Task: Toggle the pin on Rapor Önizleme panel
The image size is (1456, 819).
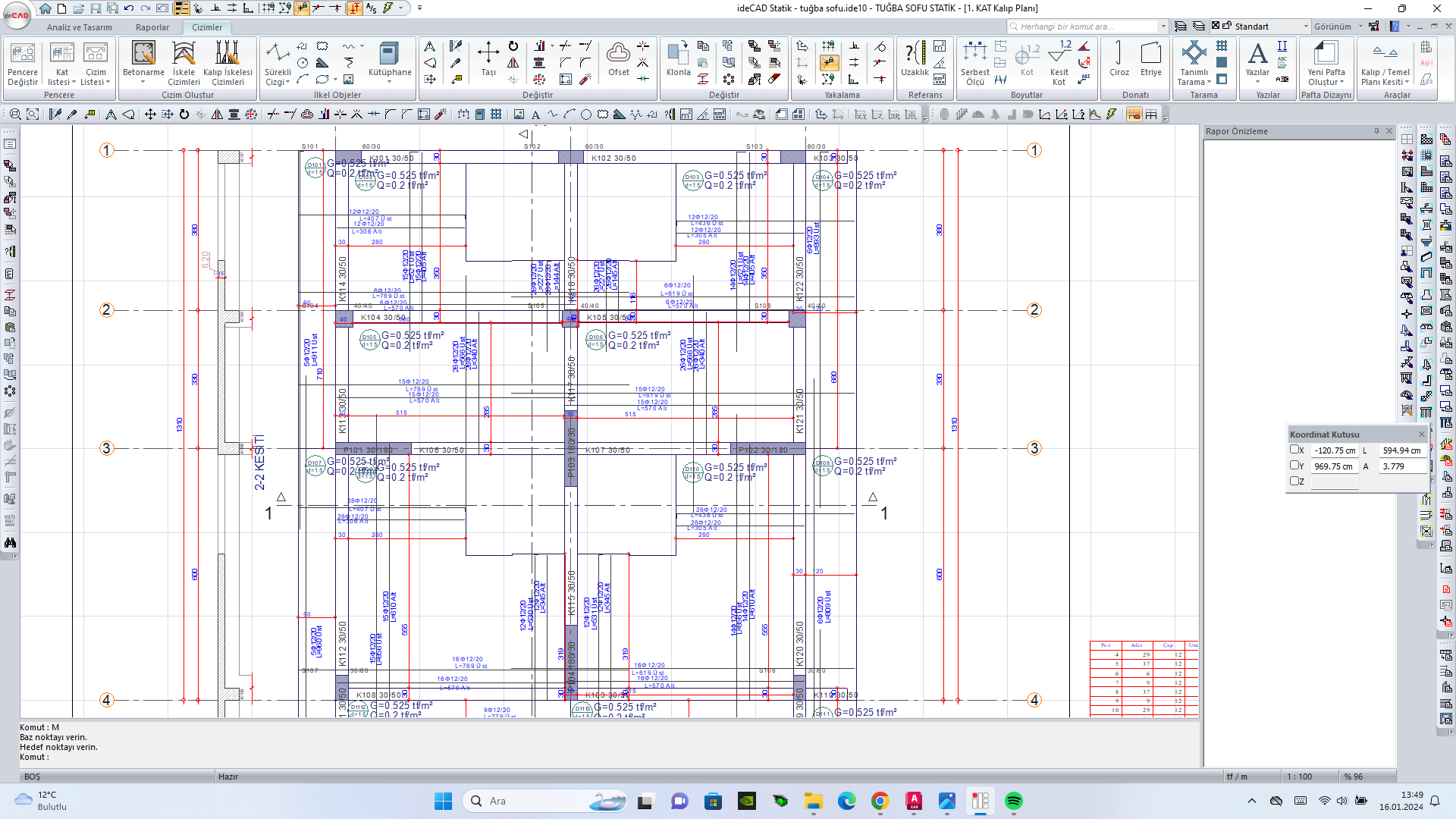Action: (x=1376, y=131)
